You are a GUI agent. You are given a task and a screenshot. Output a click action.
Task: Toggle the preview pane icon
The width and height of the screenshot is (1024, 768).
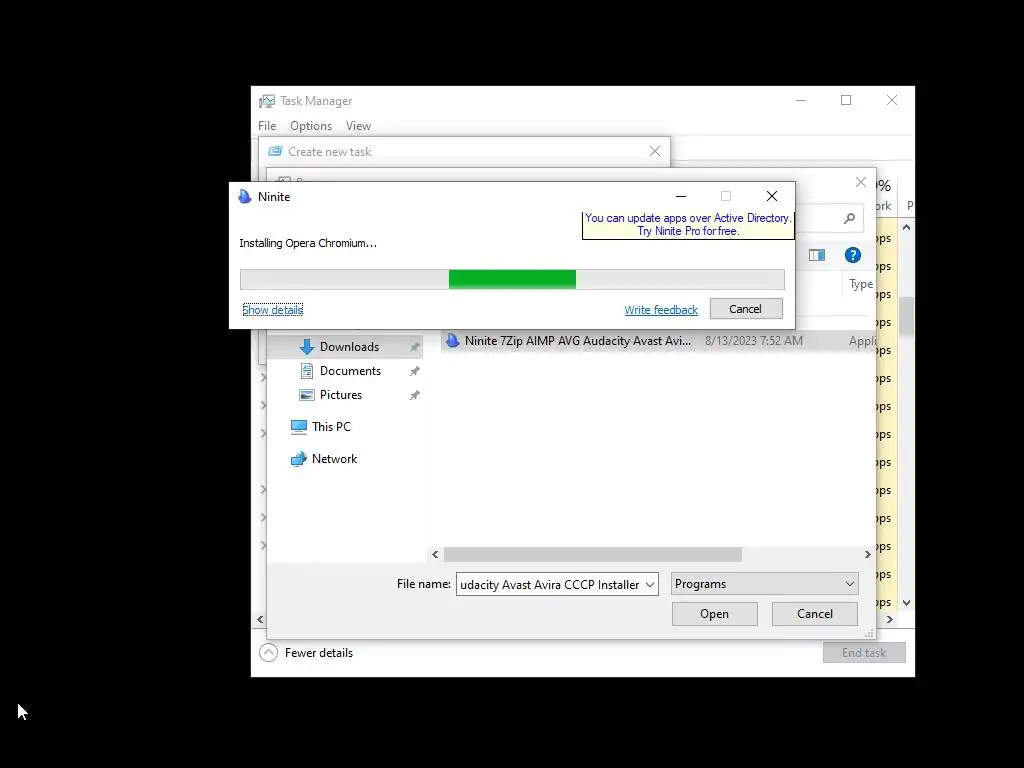pyautogui.click(x=817, y=255)
